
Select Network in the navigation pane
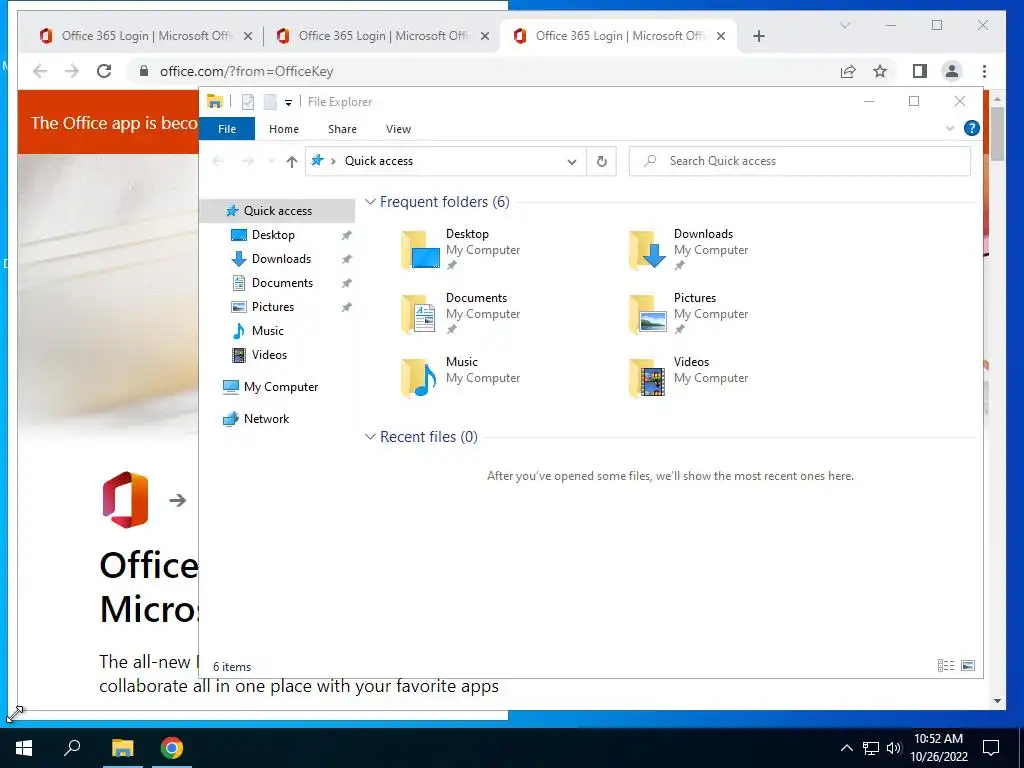coord(266,419)
